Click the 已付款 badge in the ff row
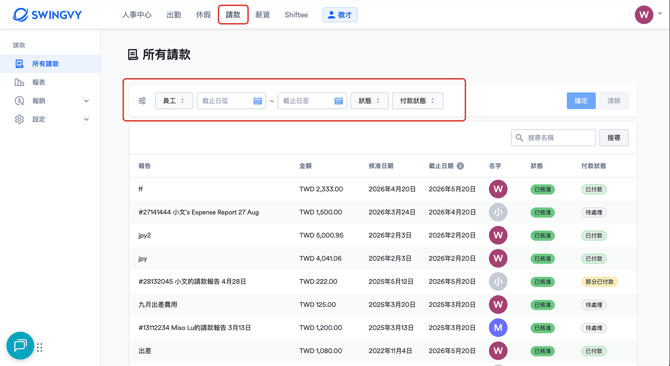Image resolution: width=670 pixels, height=366 pixels. pyautogui.click(x=594, y=189)
